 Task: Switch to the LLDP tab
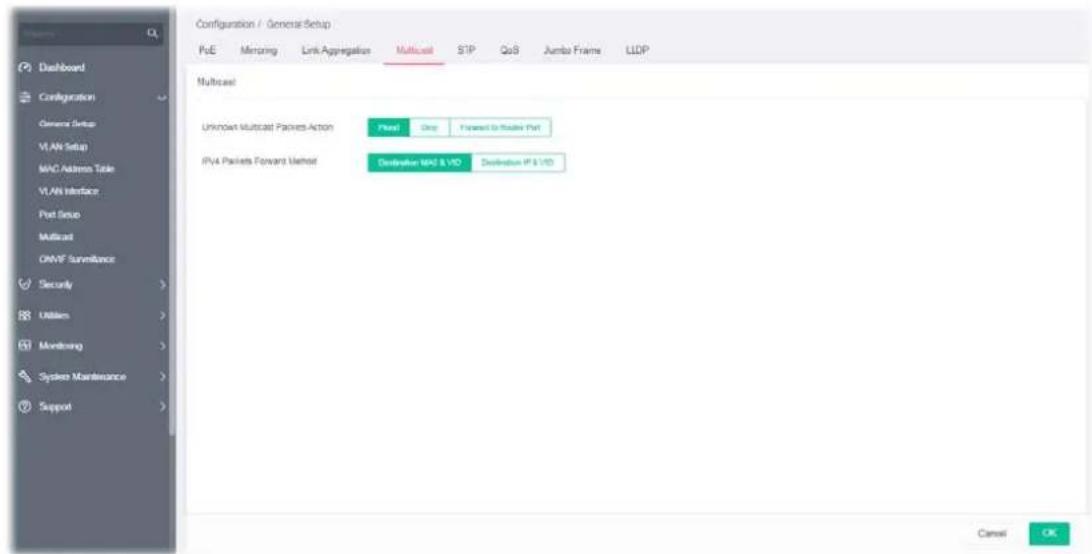[x=637, y=50]
